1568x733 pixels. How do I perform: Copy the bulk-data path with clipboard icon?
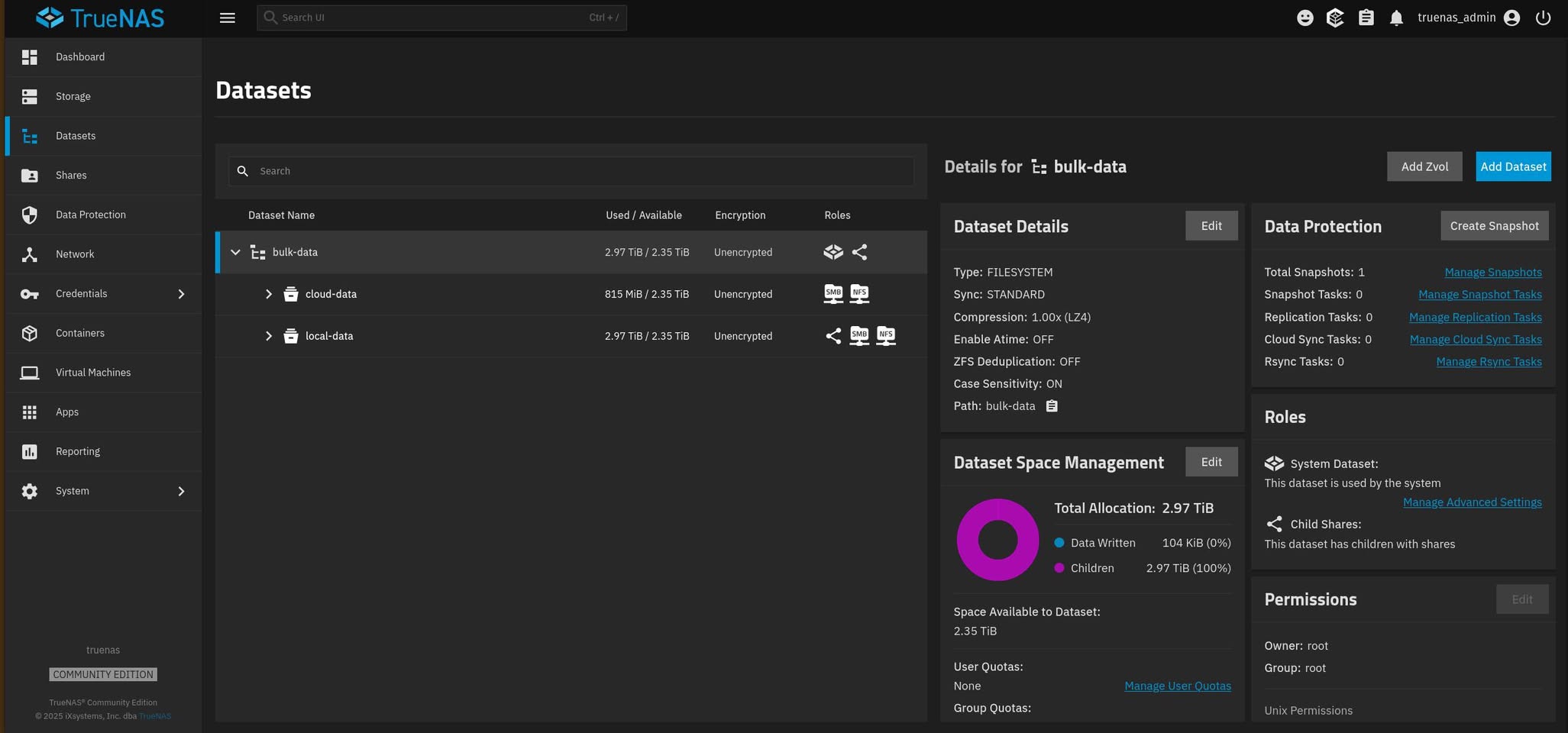click(x=1052, y=406)
